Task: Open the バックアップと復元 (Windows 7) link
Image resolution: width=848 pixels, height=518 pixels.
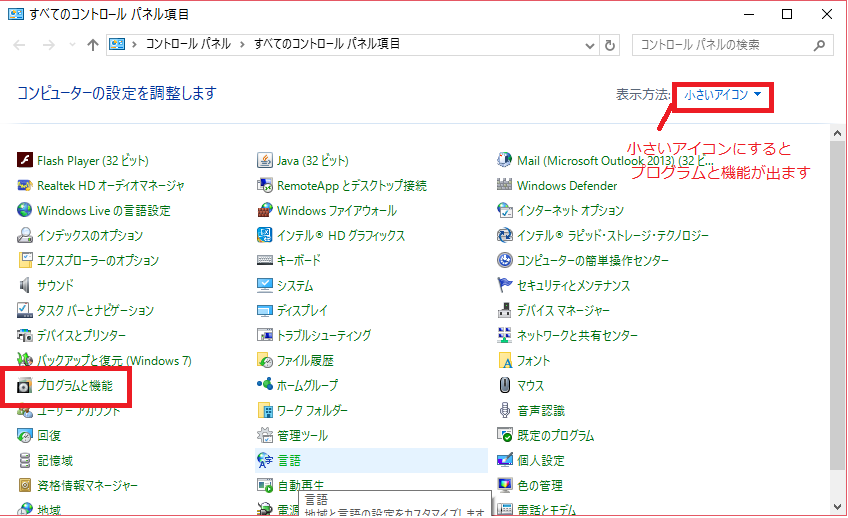Action: (114, 361)
